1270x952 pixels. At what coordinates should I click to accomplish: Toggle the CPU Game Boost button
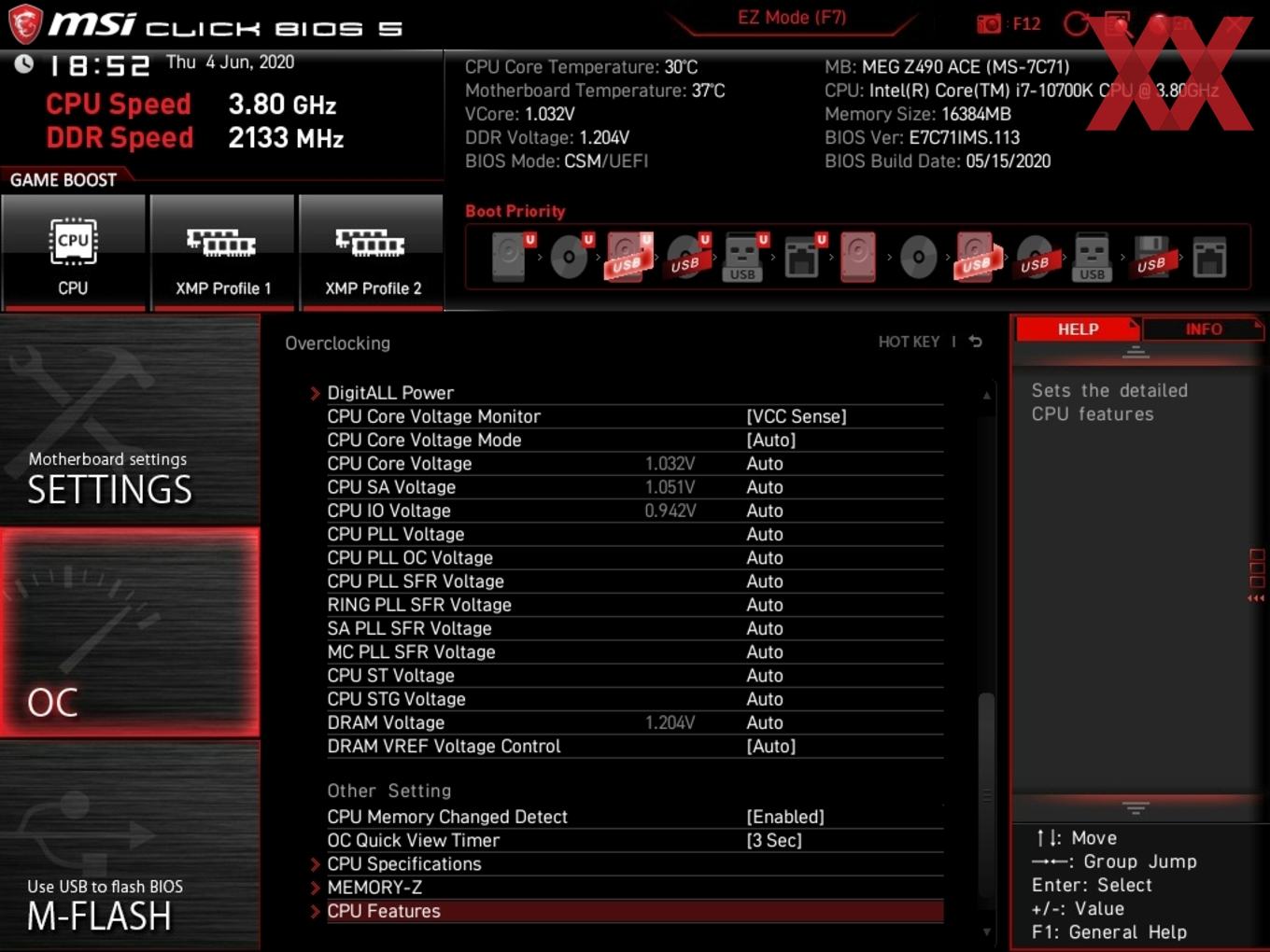coord(74,252)
